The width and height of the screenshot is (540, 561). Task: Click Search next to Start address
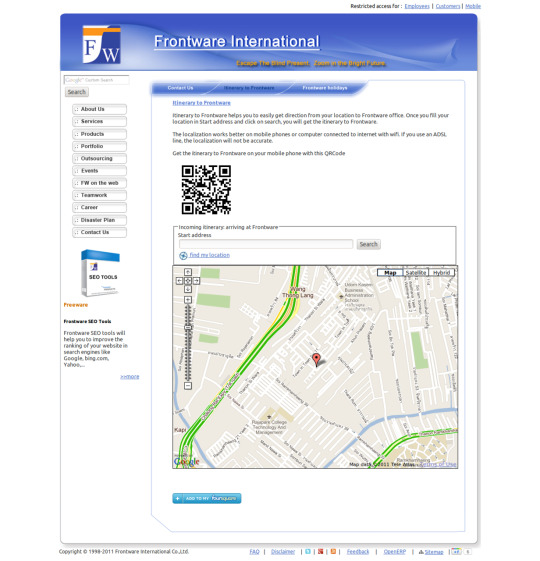click(x=369, y=244)
